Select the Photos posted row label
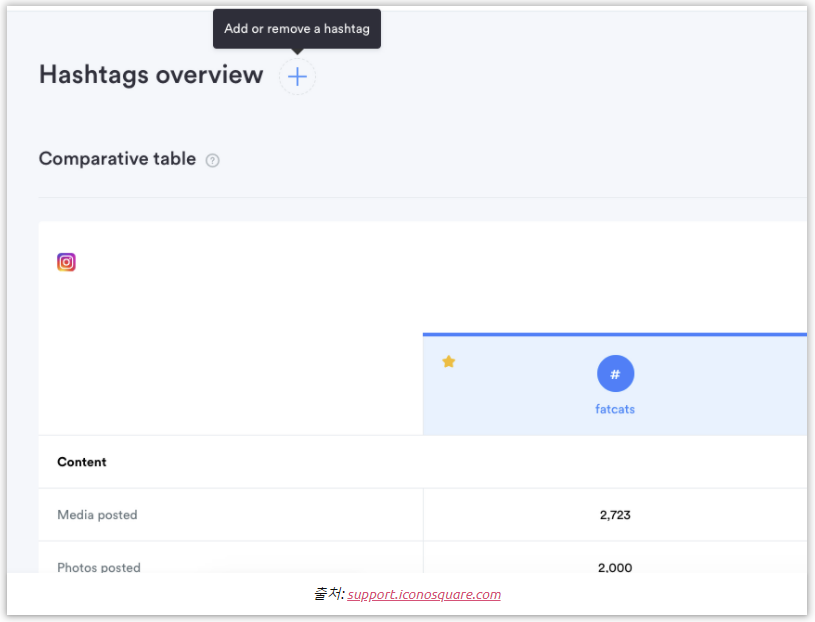This screenshot has width=815, height=622. pos(99,567)
